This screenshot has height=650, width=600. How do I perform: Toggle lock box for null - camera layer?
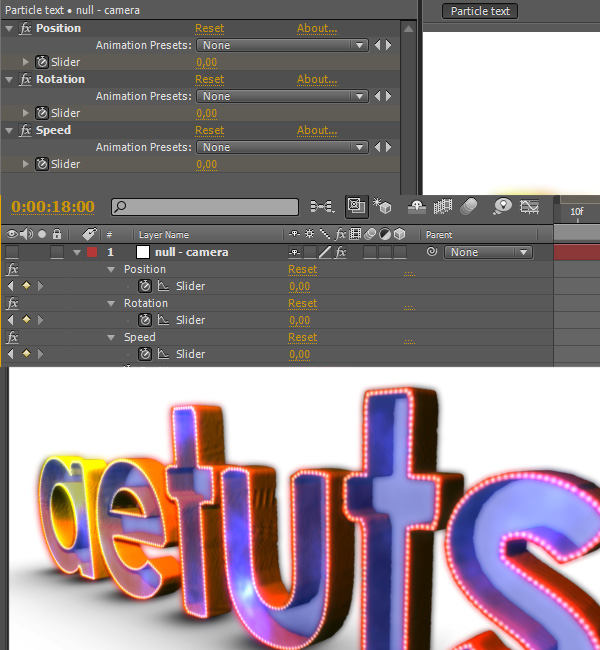57,252
